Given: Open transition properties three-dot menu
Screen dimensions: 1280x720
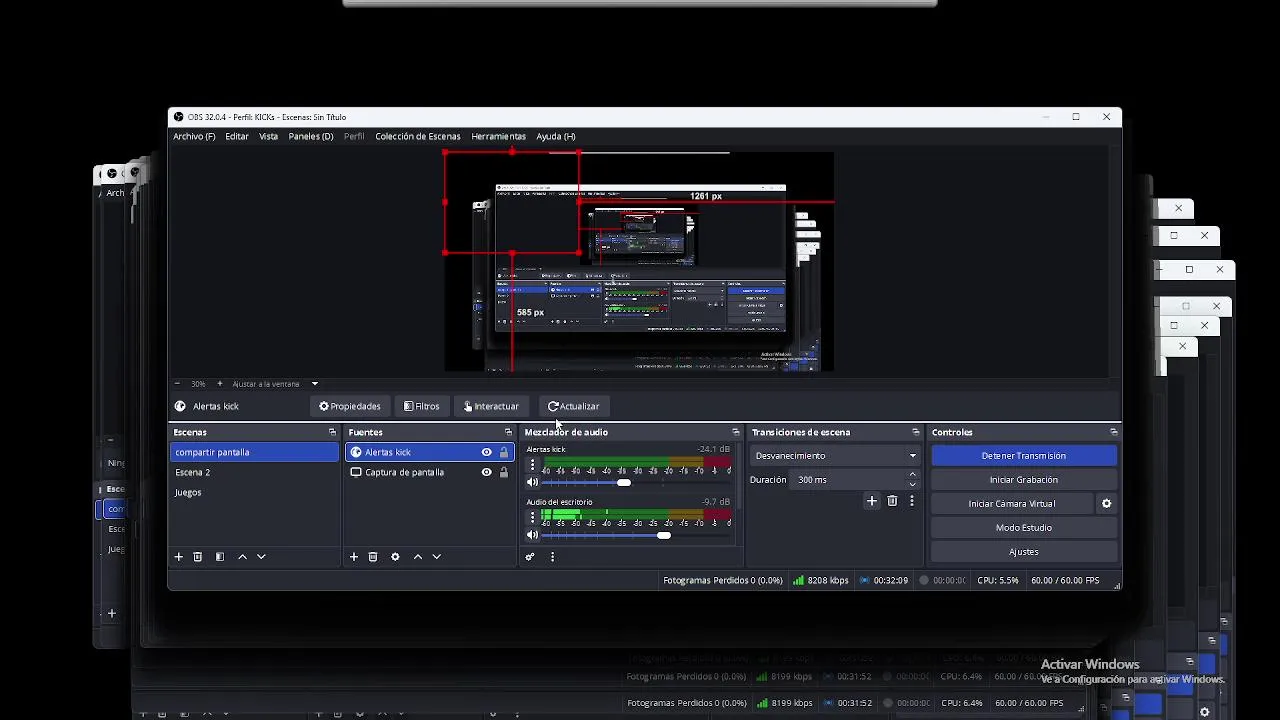Looking at the screenshot, I should [x=911, y=501].
